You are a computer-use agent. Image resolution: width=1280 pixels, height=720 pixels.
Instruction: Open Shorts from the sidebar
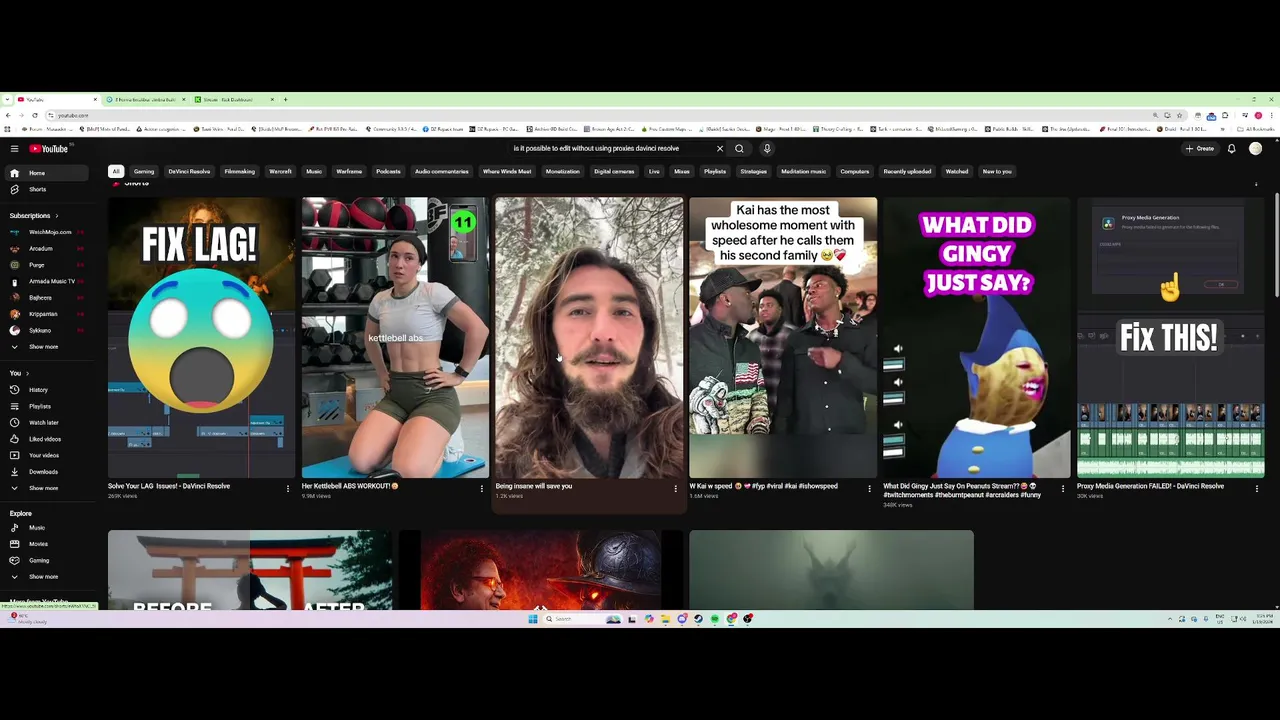click(48, 189)
